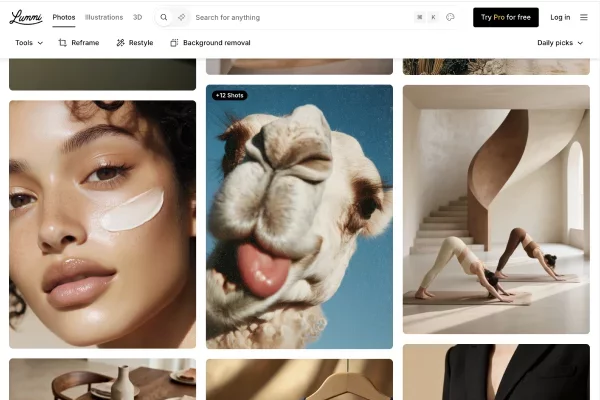Switch to the Illustrations tab
Viewport: 600px width, 400px height.
[104, 17]
